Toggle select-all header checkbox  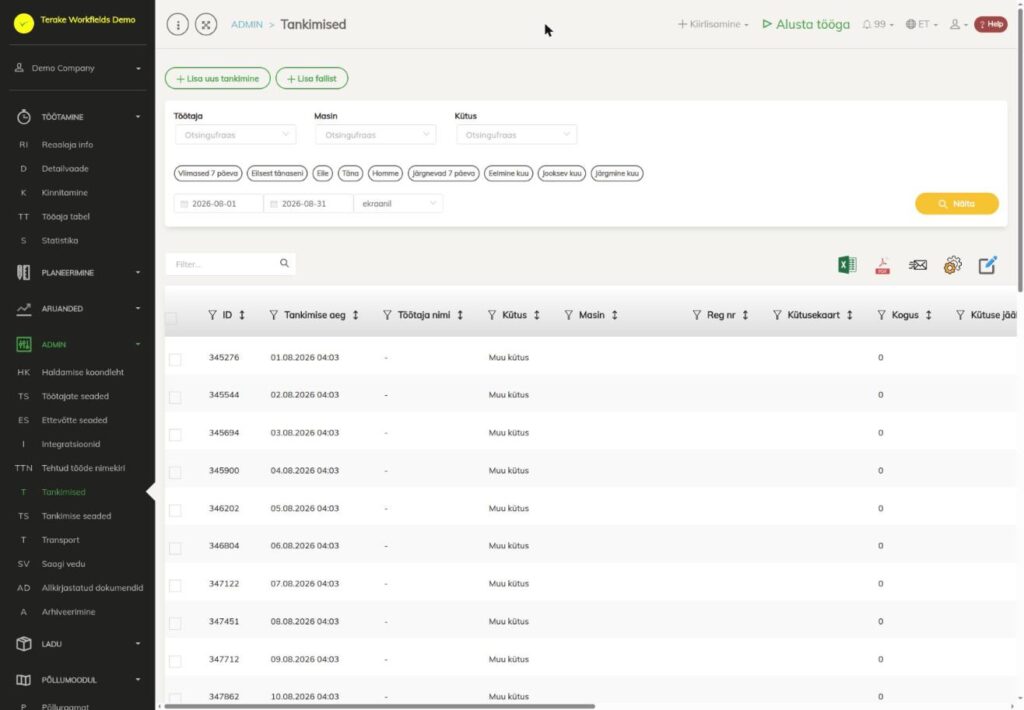[x=171, y=318]
